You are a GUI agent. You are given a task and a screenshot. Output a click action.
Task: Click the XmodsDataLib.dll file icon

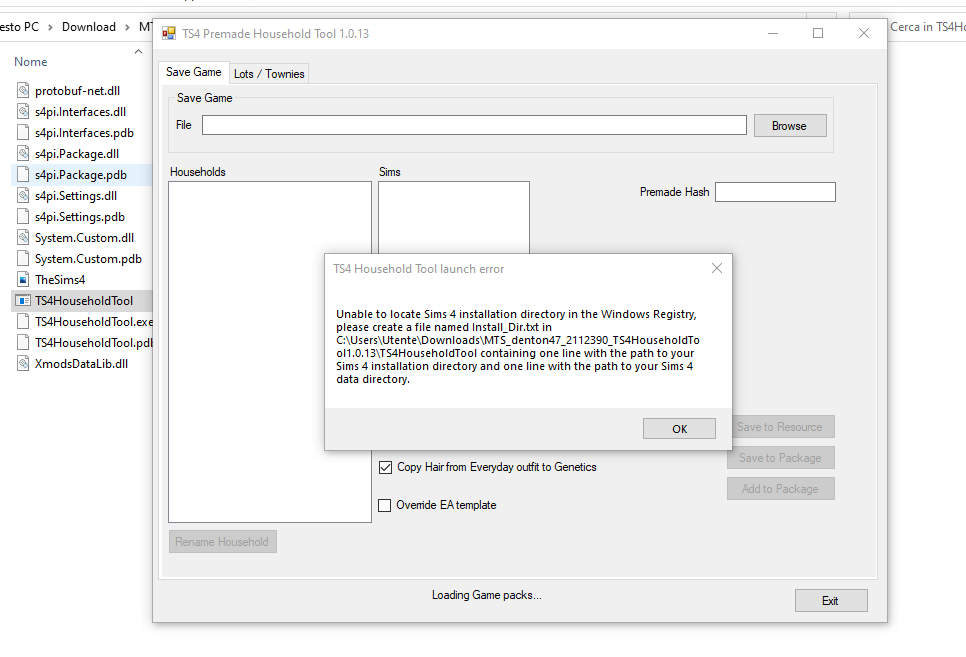pyautogui.click(x=23, y=364)
